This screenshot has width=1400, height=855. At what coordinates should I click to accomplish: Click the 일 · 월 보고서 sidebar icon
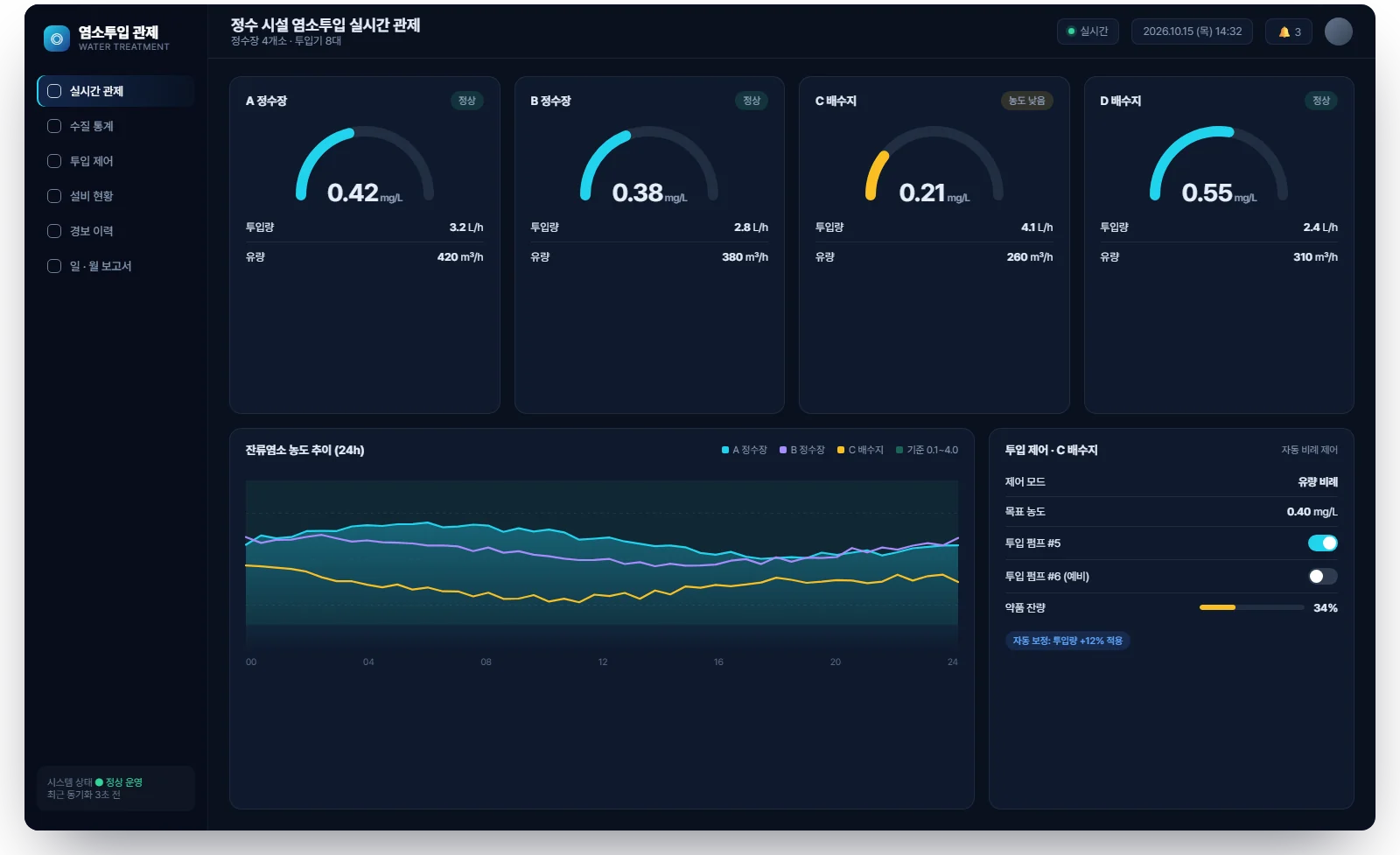54,266
